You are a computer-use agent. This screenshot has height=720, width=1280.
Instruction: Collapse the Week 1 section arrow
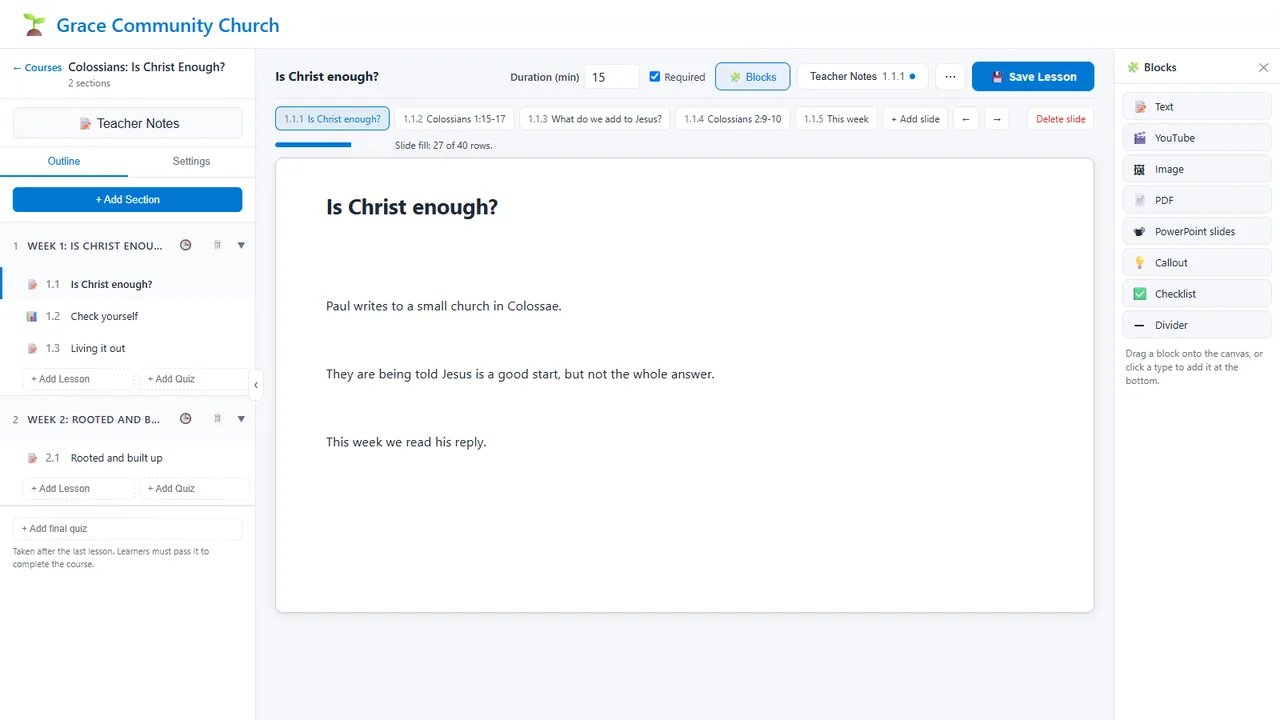(241, 245)
